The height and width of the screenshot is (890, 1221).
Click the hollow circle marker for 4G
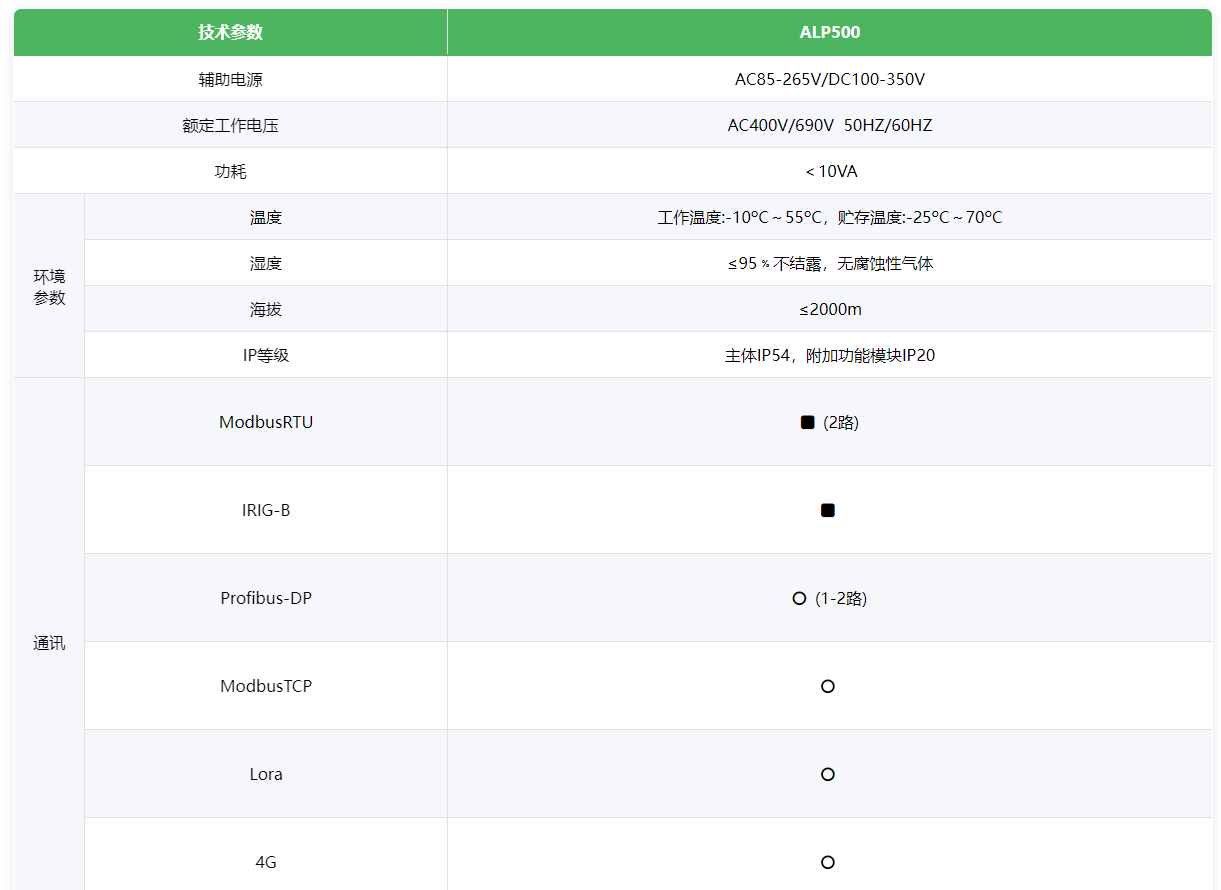point(827,862)
